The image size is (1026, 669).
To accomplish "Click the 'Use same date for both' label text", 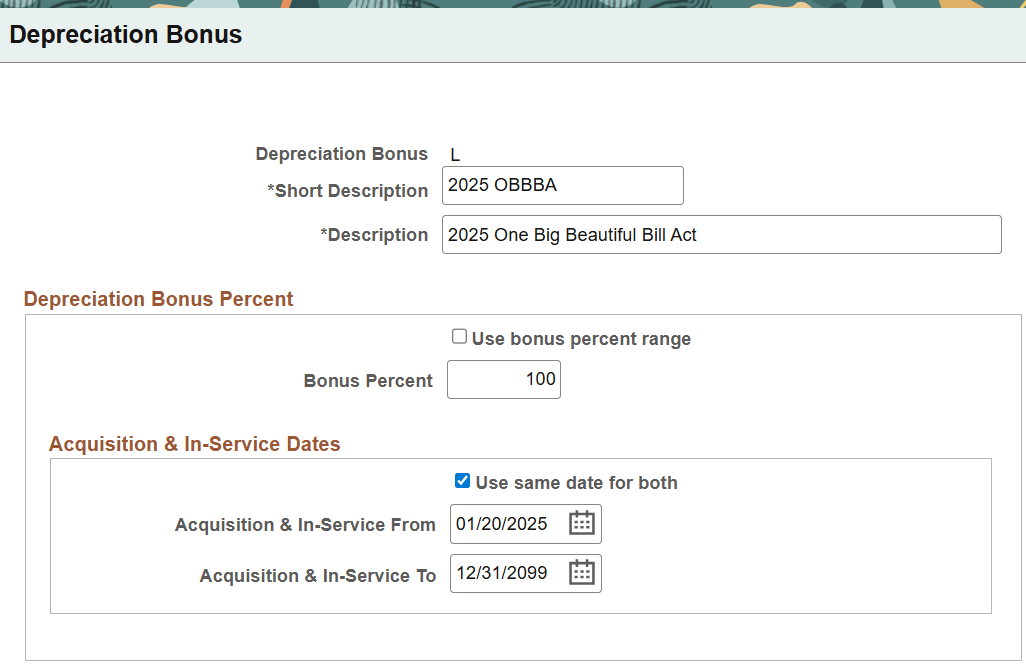I will coord(576,483).
